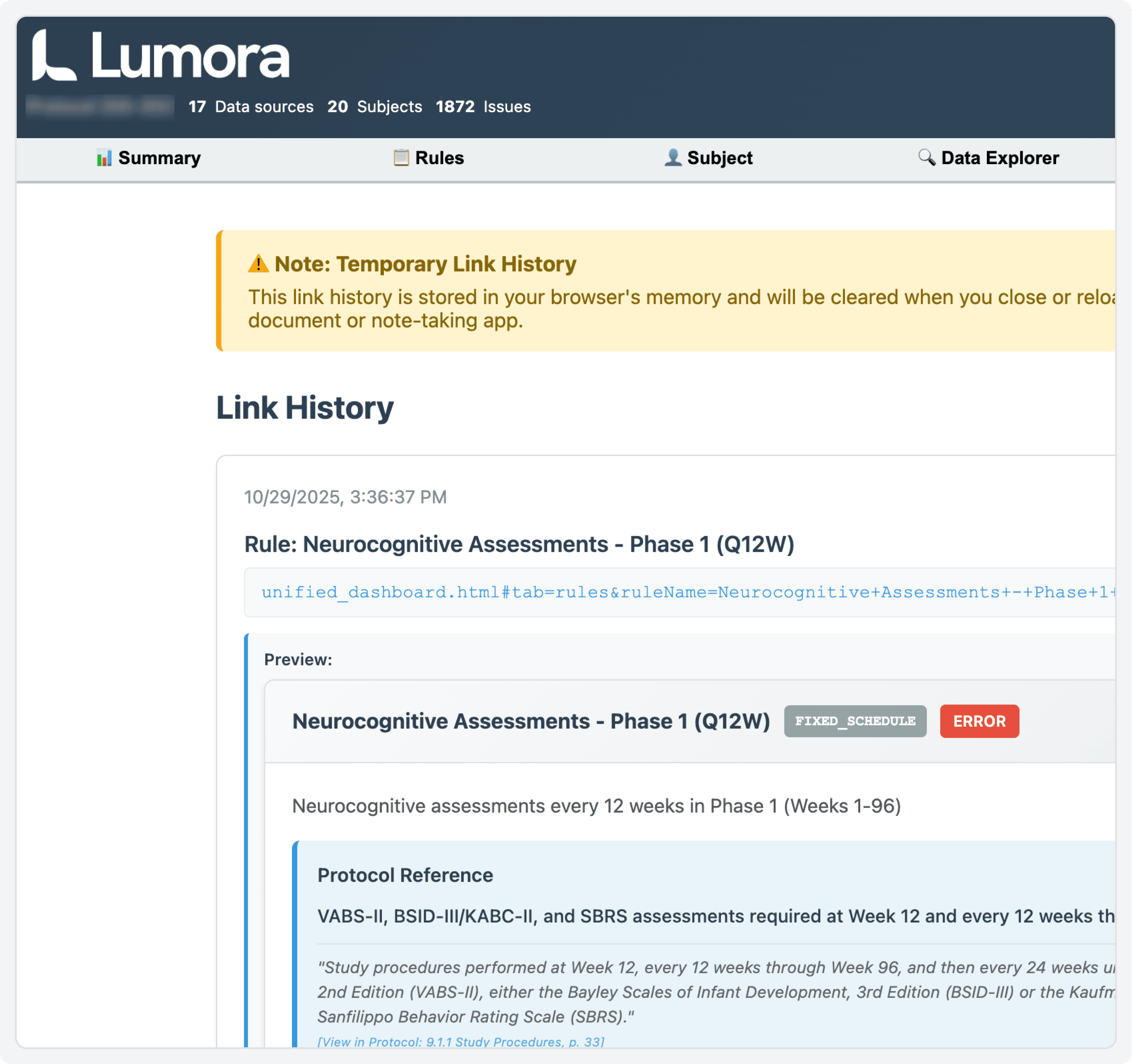Click the Data Explorer magnifier icon

click(x=926, y=158)
